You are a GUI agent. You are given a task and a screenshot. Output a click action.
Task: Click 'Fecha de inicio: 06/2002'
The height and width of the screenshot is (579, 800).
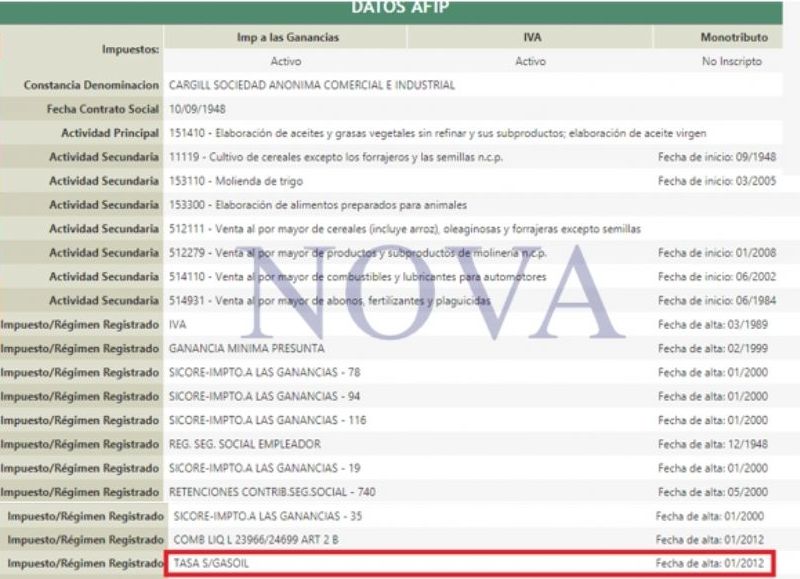click(717, 277)
